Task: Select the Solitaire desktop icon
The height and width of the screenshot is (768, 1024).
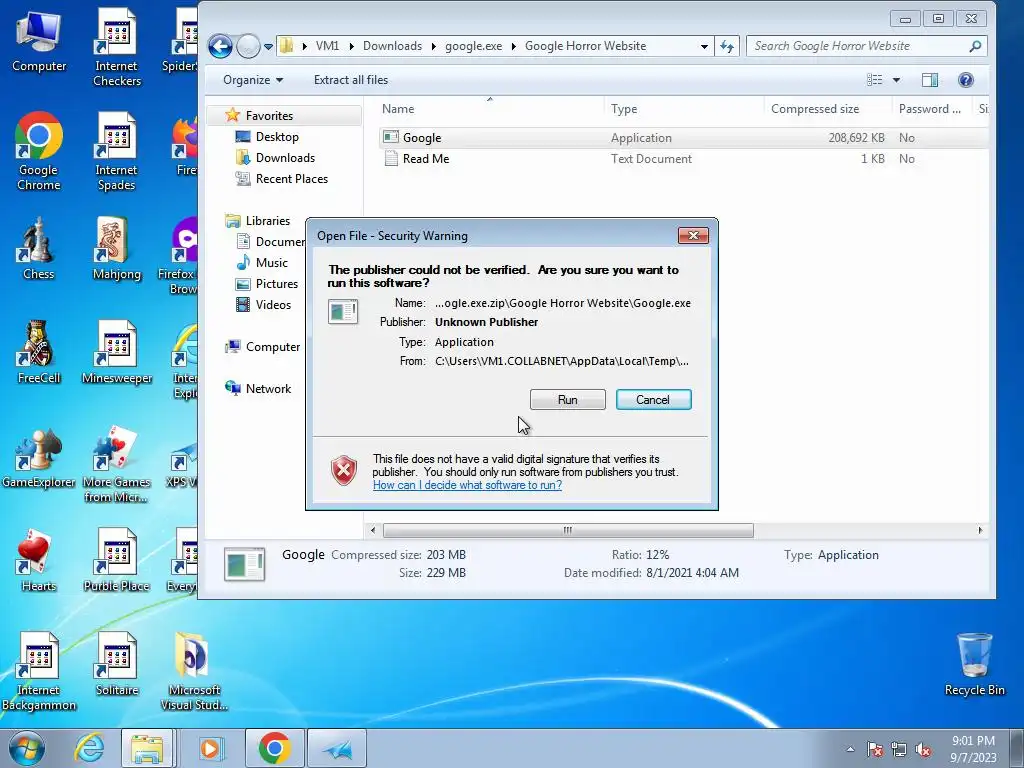Action: 117,665
